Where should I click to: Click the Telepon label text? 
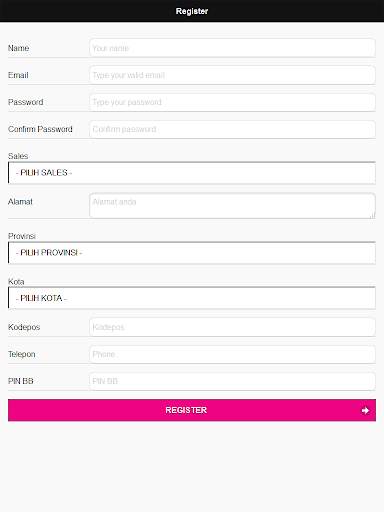coord(22,354)
